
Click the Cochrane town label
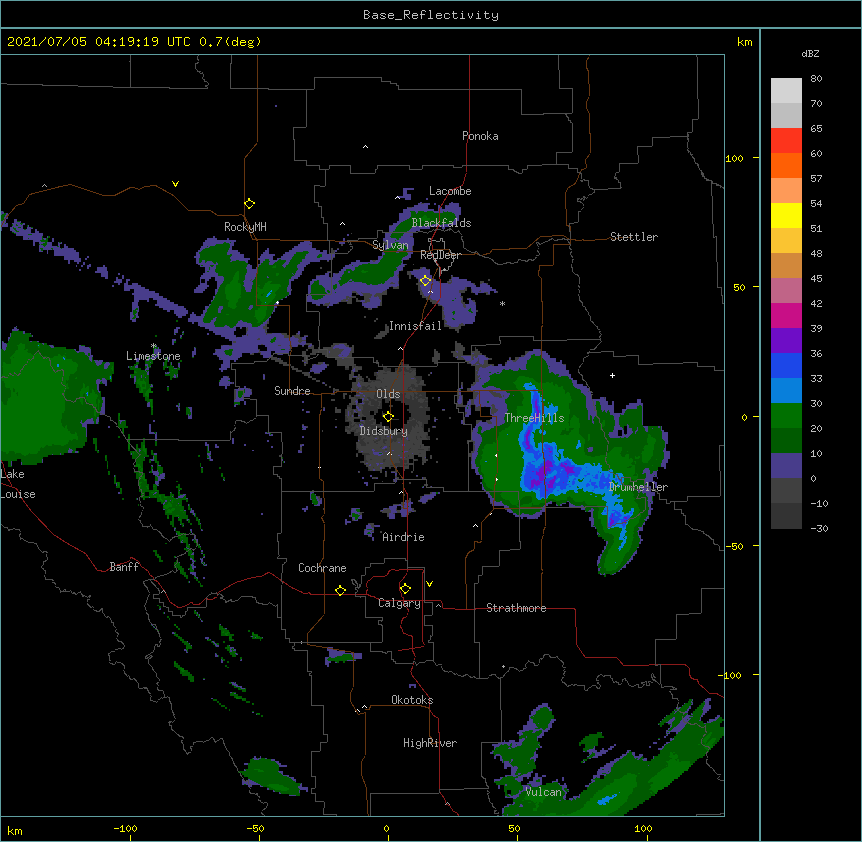322,568
